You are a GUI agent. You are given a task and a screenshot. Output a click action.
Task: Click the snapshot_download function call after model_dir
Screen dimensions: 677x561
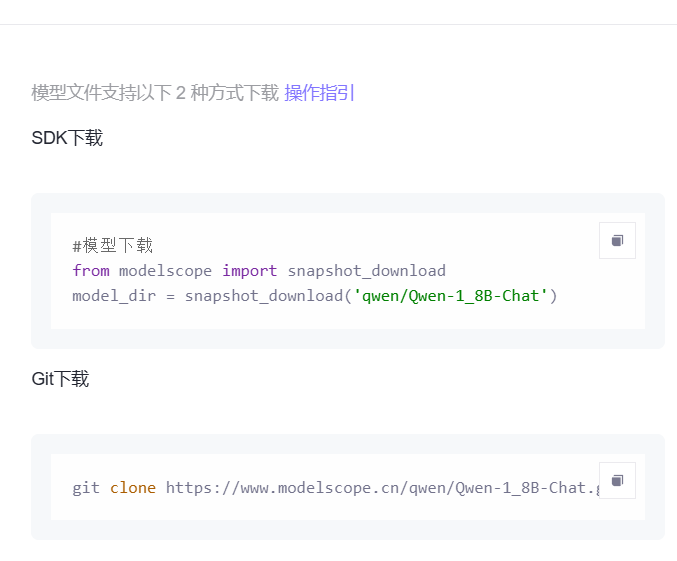tap(264, 296)
